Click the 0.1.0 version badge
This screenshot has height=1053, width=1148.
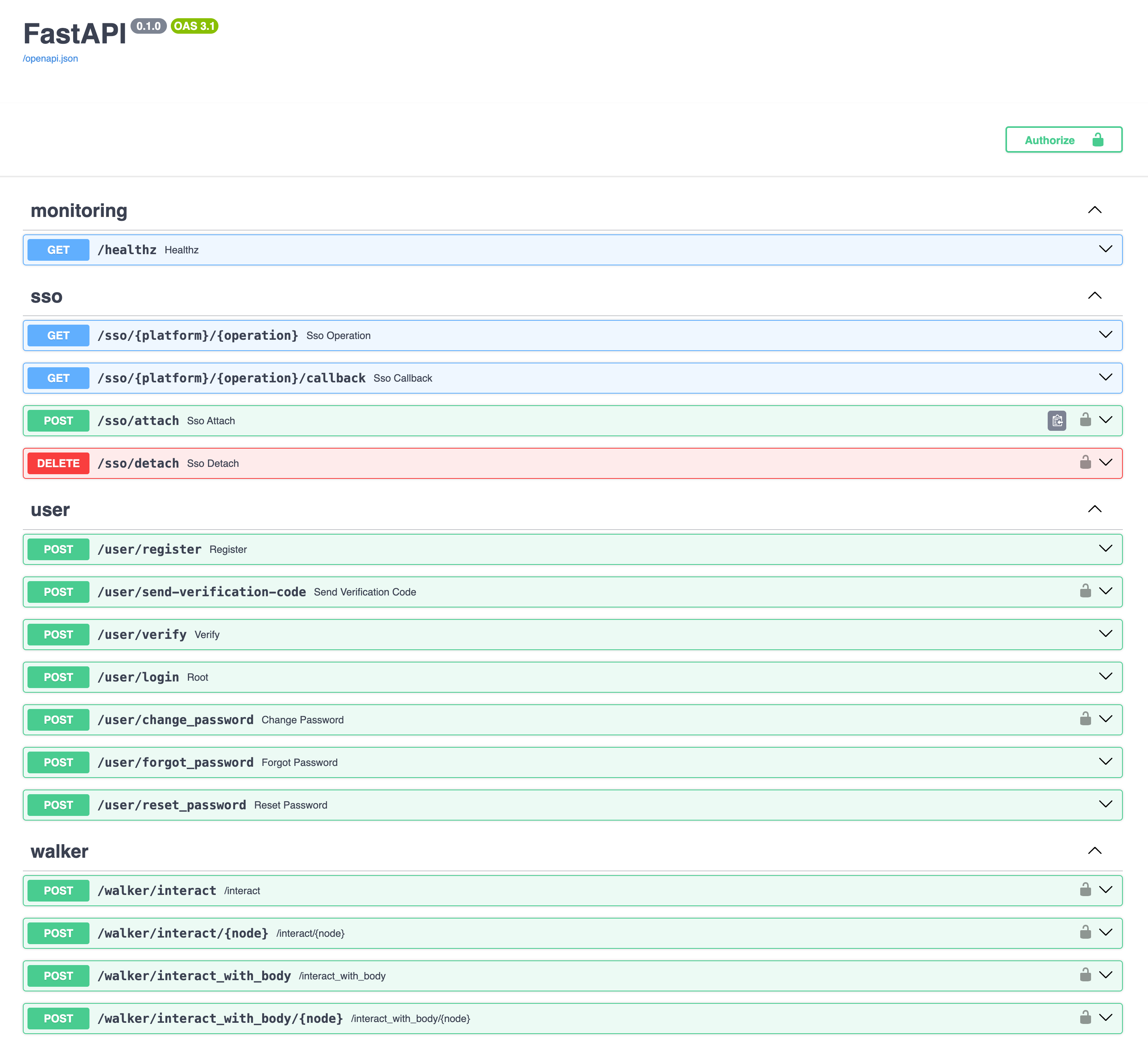point(149,26)
